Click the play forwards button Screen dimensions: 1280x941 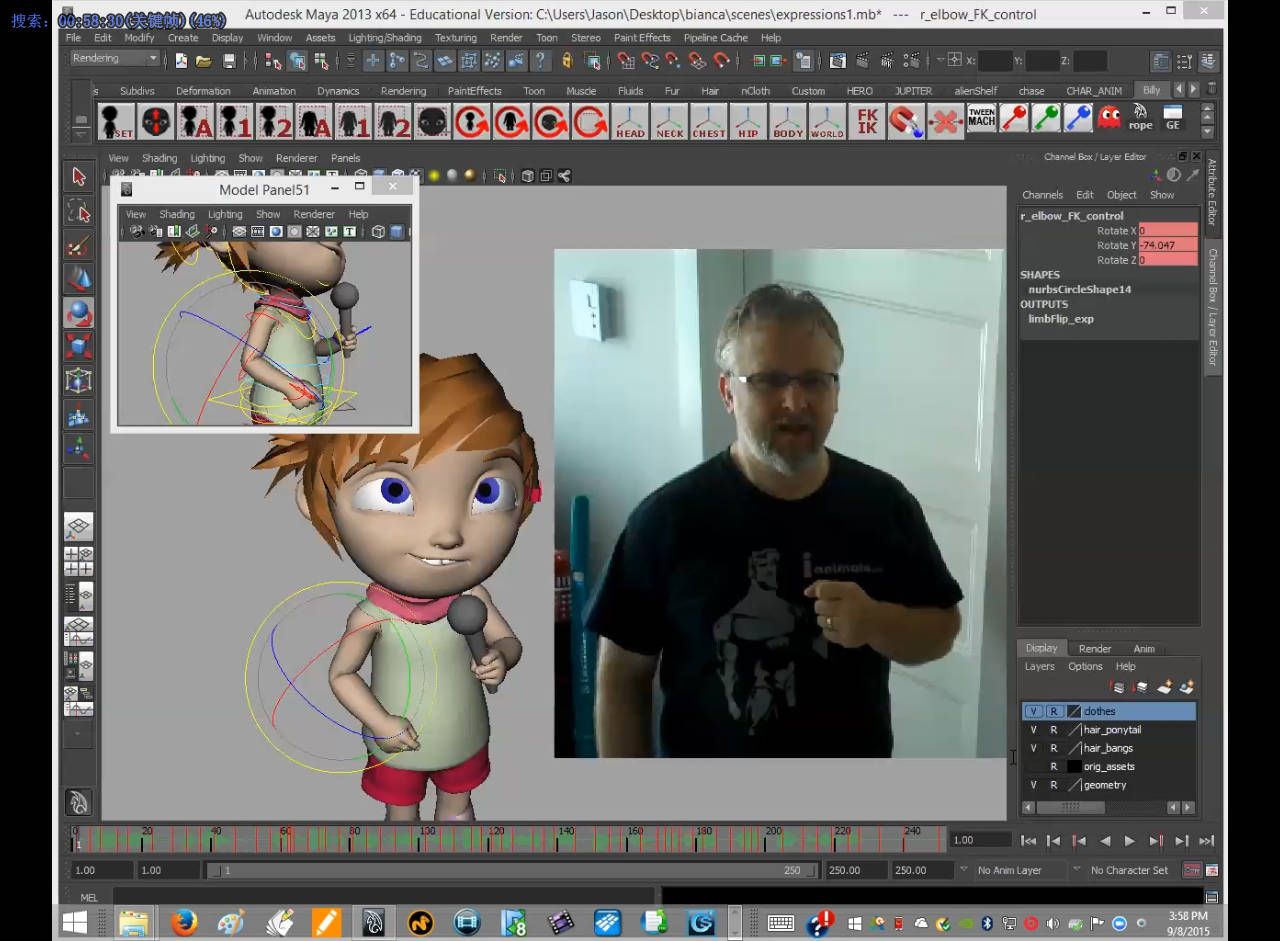point(1130,841)
